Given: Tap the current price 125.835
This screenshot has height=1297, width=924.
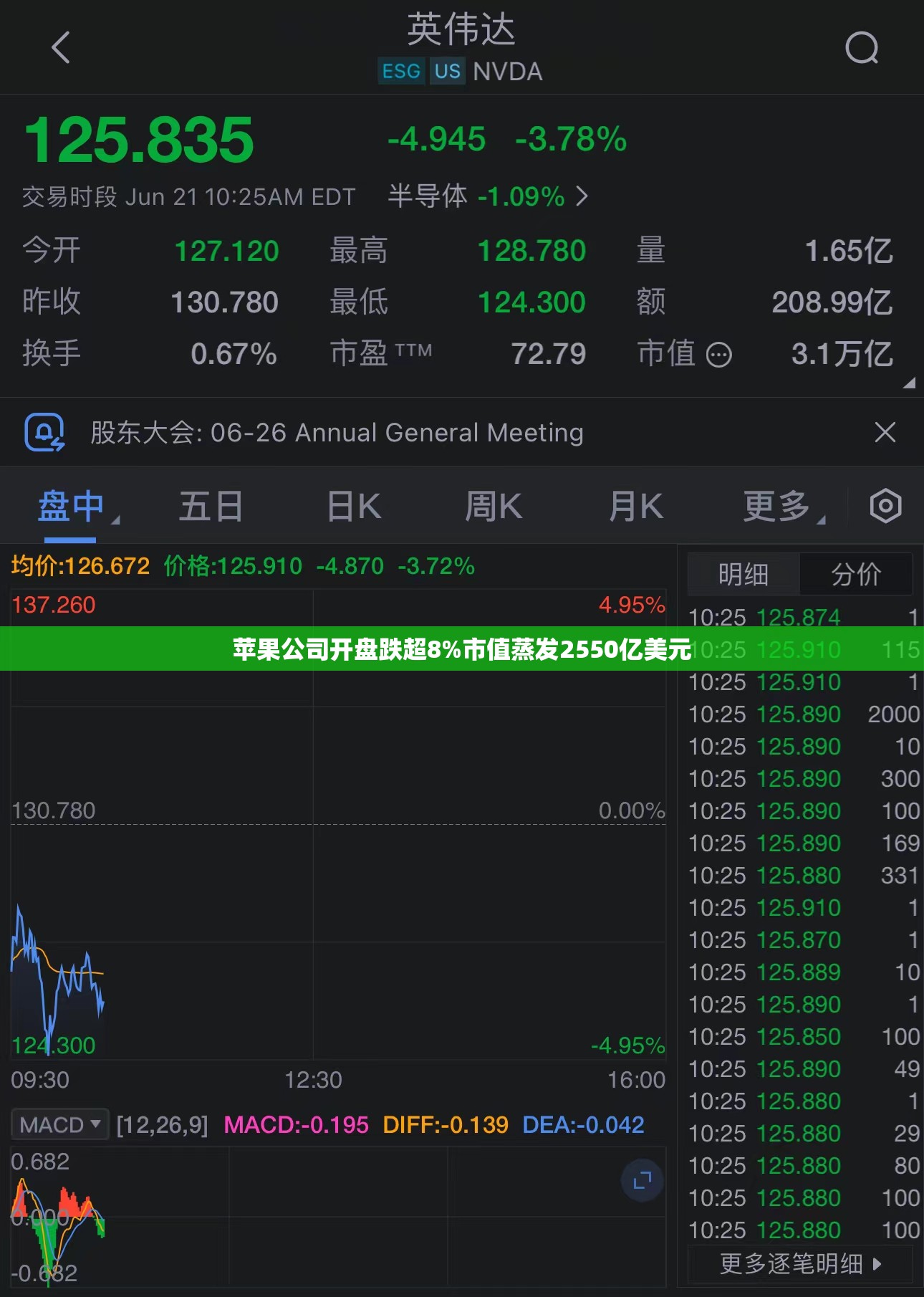Looking at the screenshot, I should [x=139, y=140].
